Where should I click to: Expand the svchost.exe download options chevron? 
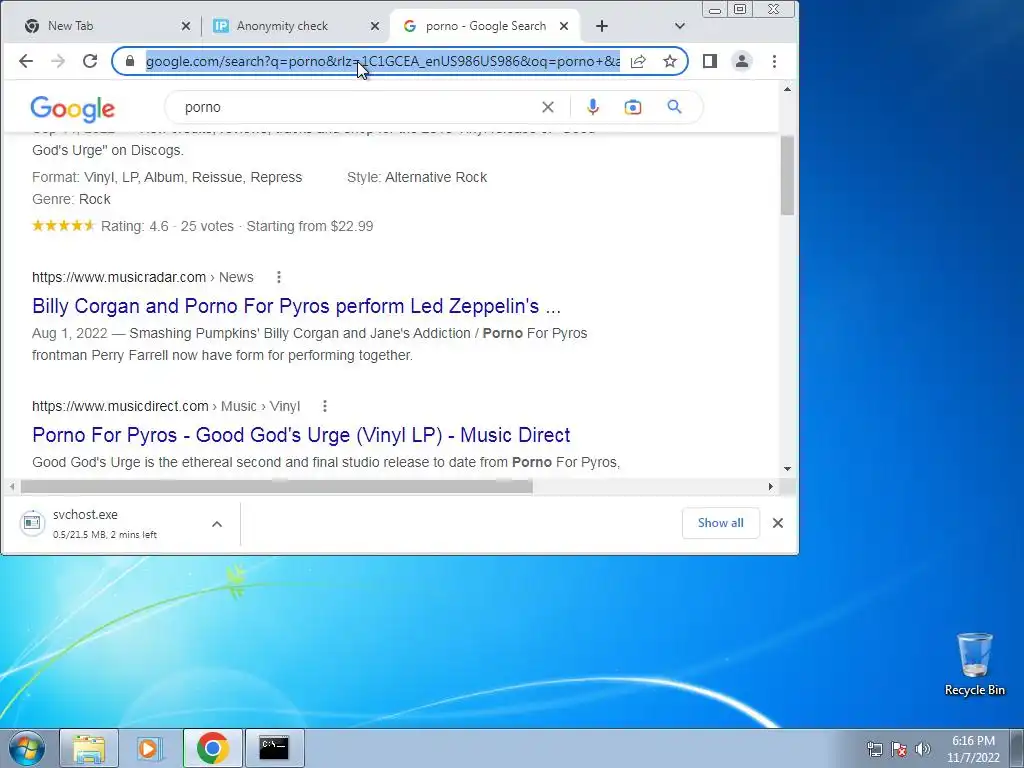click(x=217, y=524)
